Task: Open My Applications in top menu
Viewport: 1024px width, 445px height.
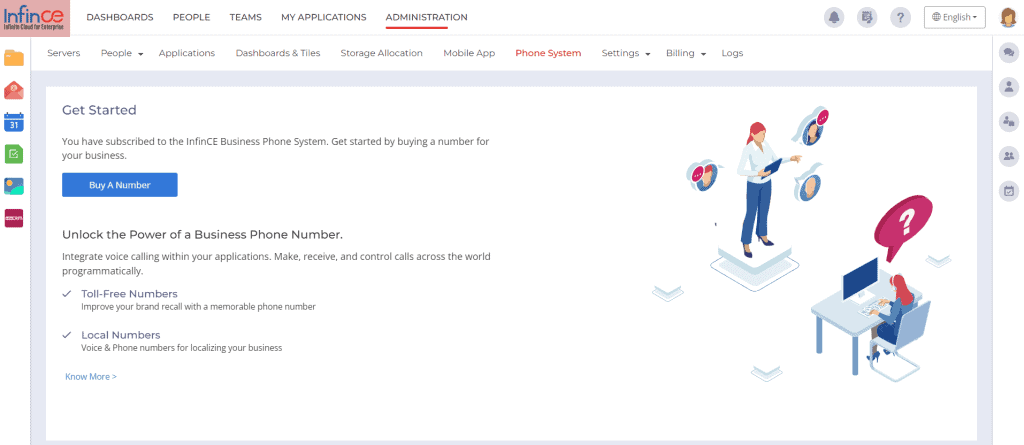Action: (x=324, y=18)
